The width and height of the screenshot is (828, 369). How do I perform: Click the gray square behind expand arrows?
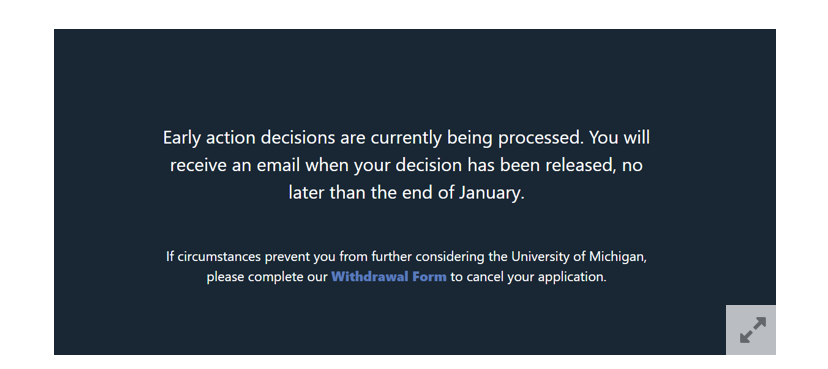[750, 329]
